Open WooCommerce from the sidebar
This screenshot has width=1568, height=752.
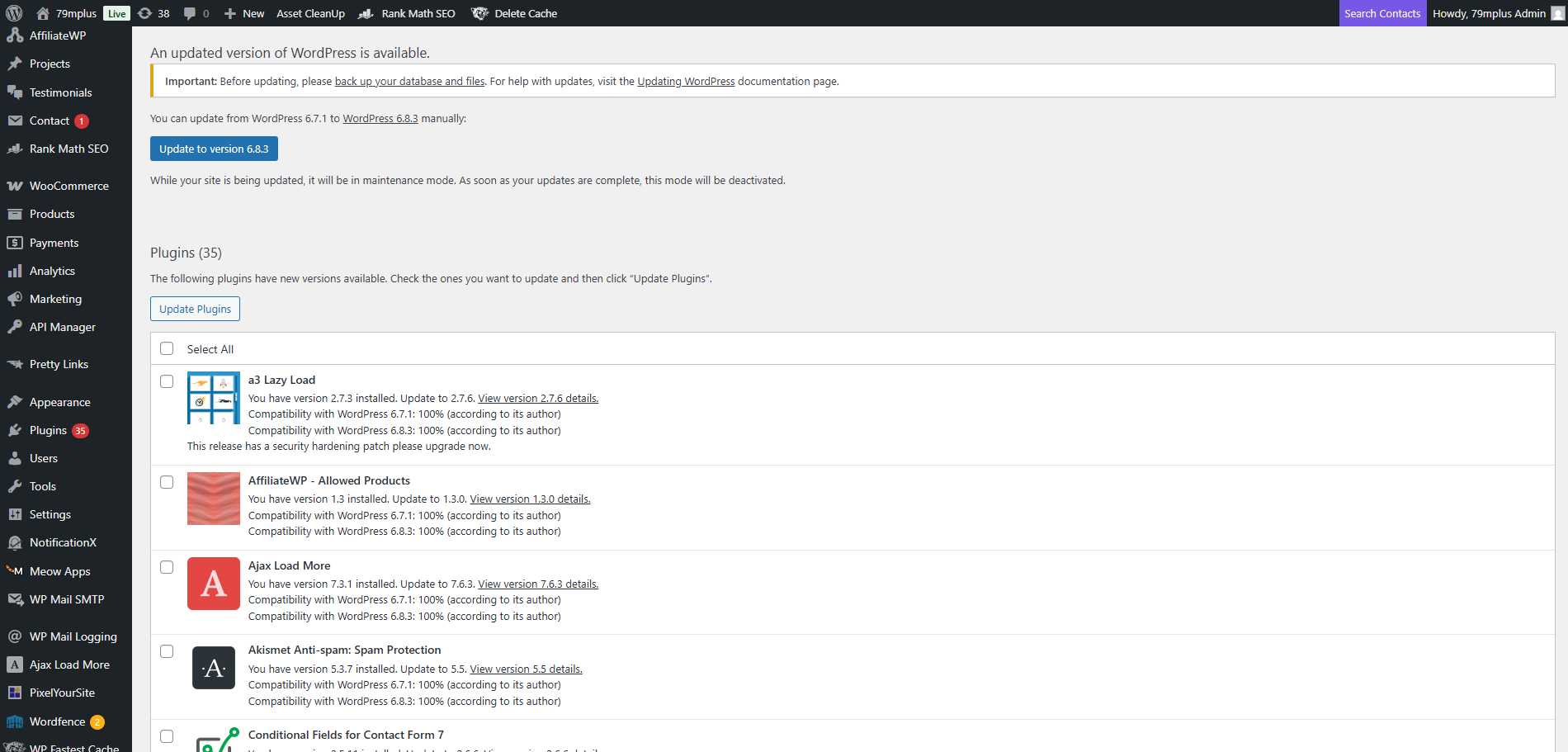(x=67, y=186)
